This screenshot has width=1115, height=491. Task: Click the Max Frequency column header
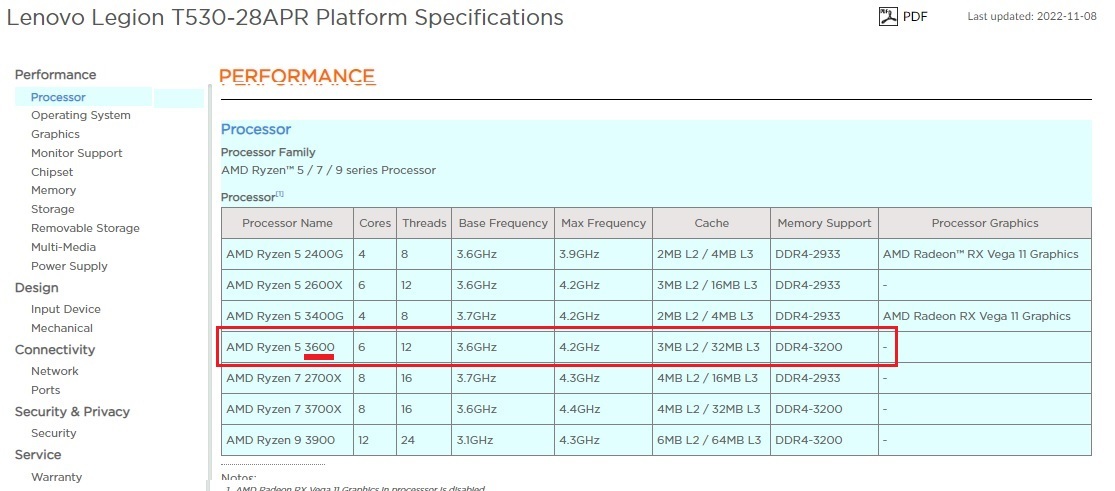coord(603,223)
